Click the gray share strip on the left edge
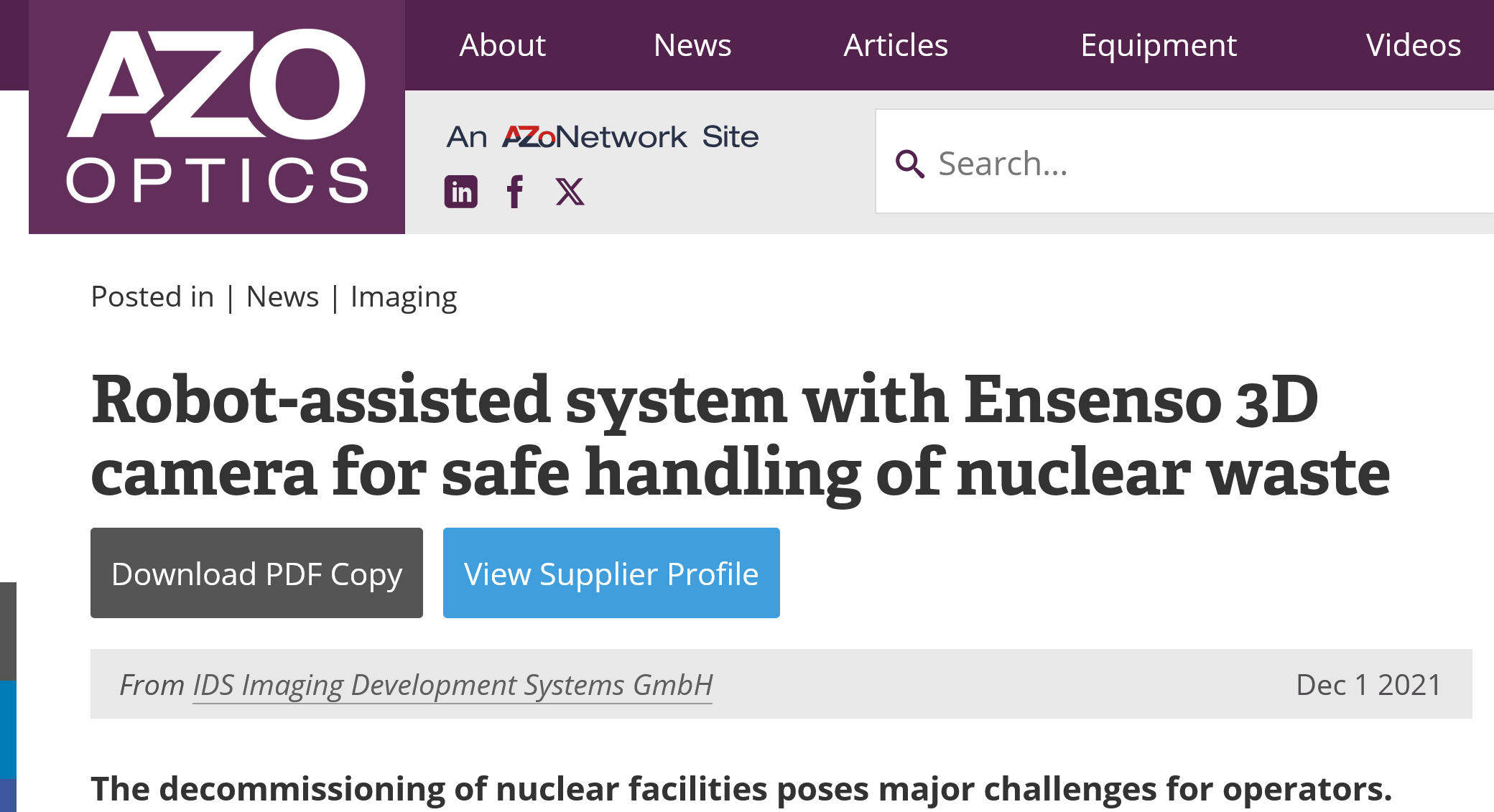 pos(8,630)
